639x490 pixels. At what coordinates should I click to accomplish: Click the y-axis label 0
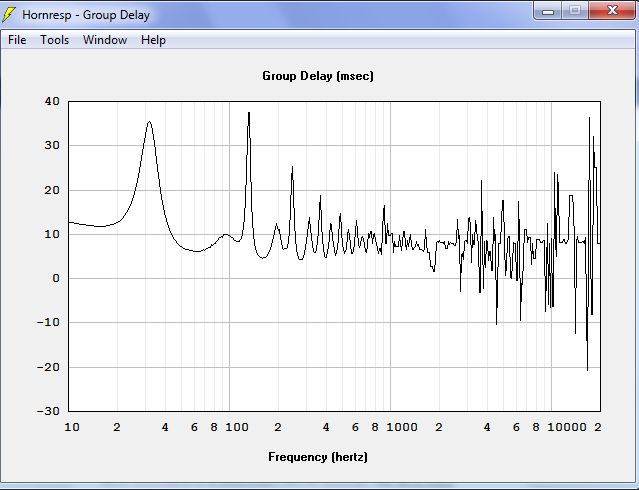(56, 278)
